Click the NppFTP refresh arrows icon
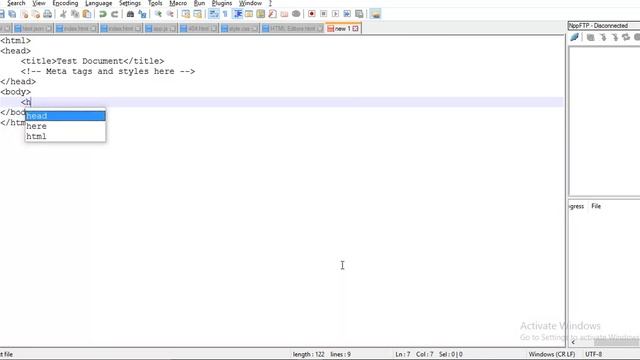 pos(626,38)
